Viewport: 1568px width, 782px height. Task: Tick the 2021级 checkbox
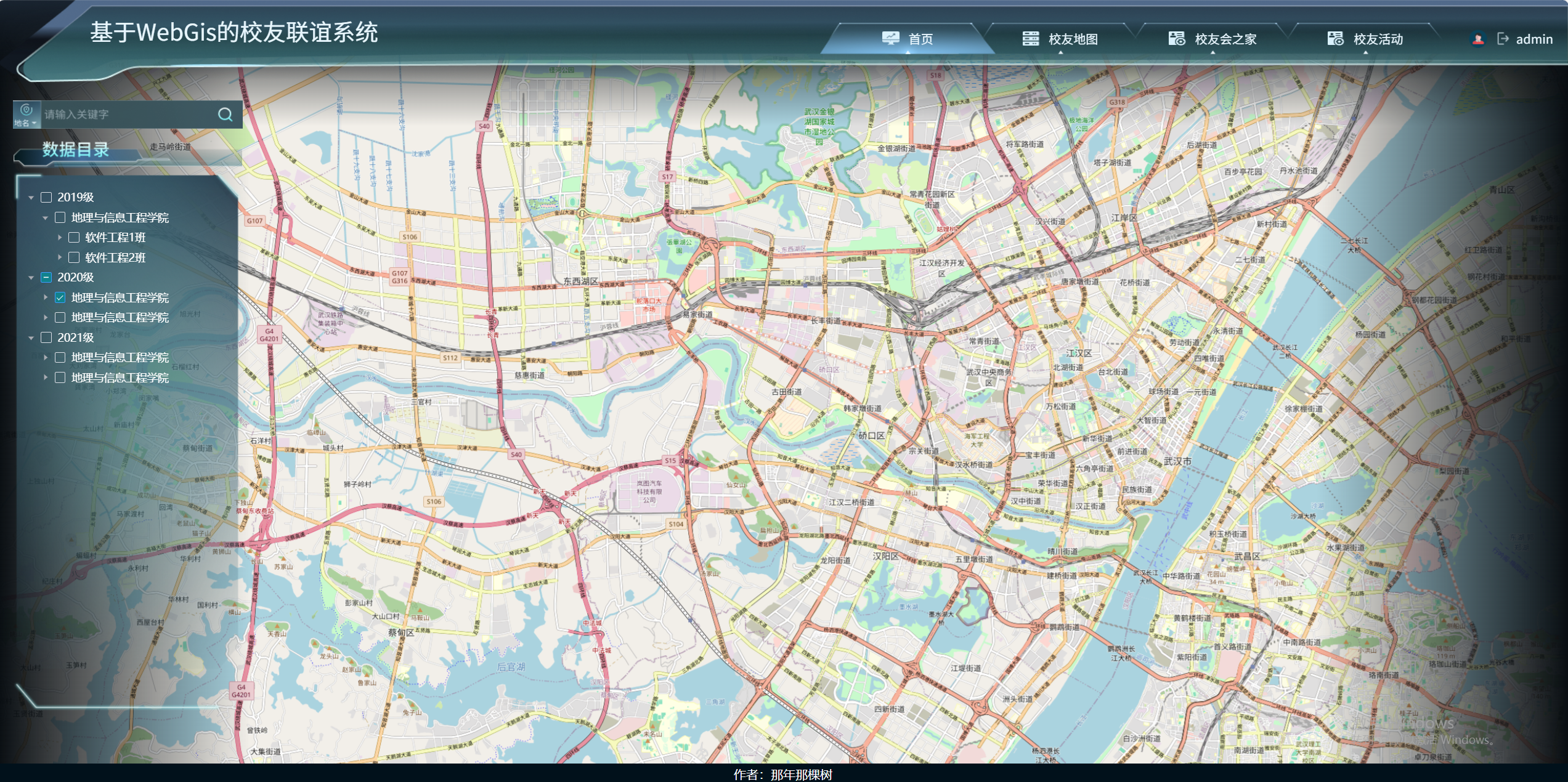pos(46,338)
